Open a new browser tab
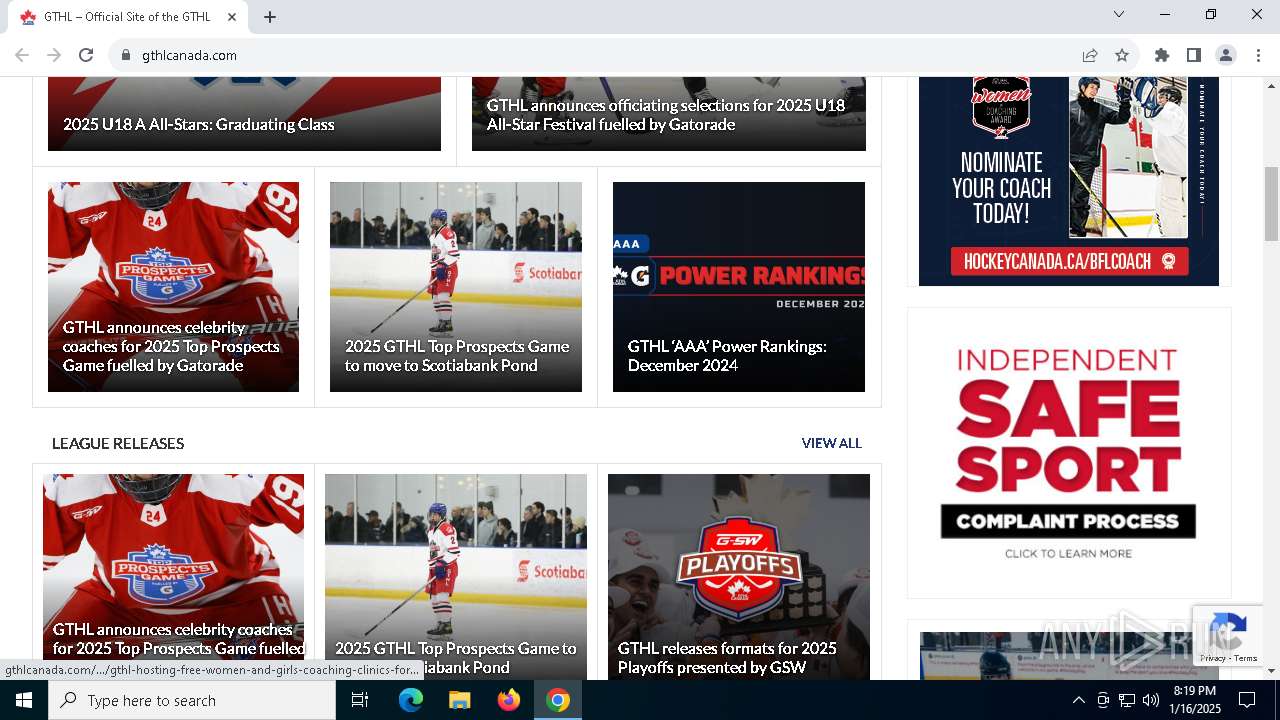The height and width of the screenshot is (720, 1280). pyautogui.click(x=270, y=17)
